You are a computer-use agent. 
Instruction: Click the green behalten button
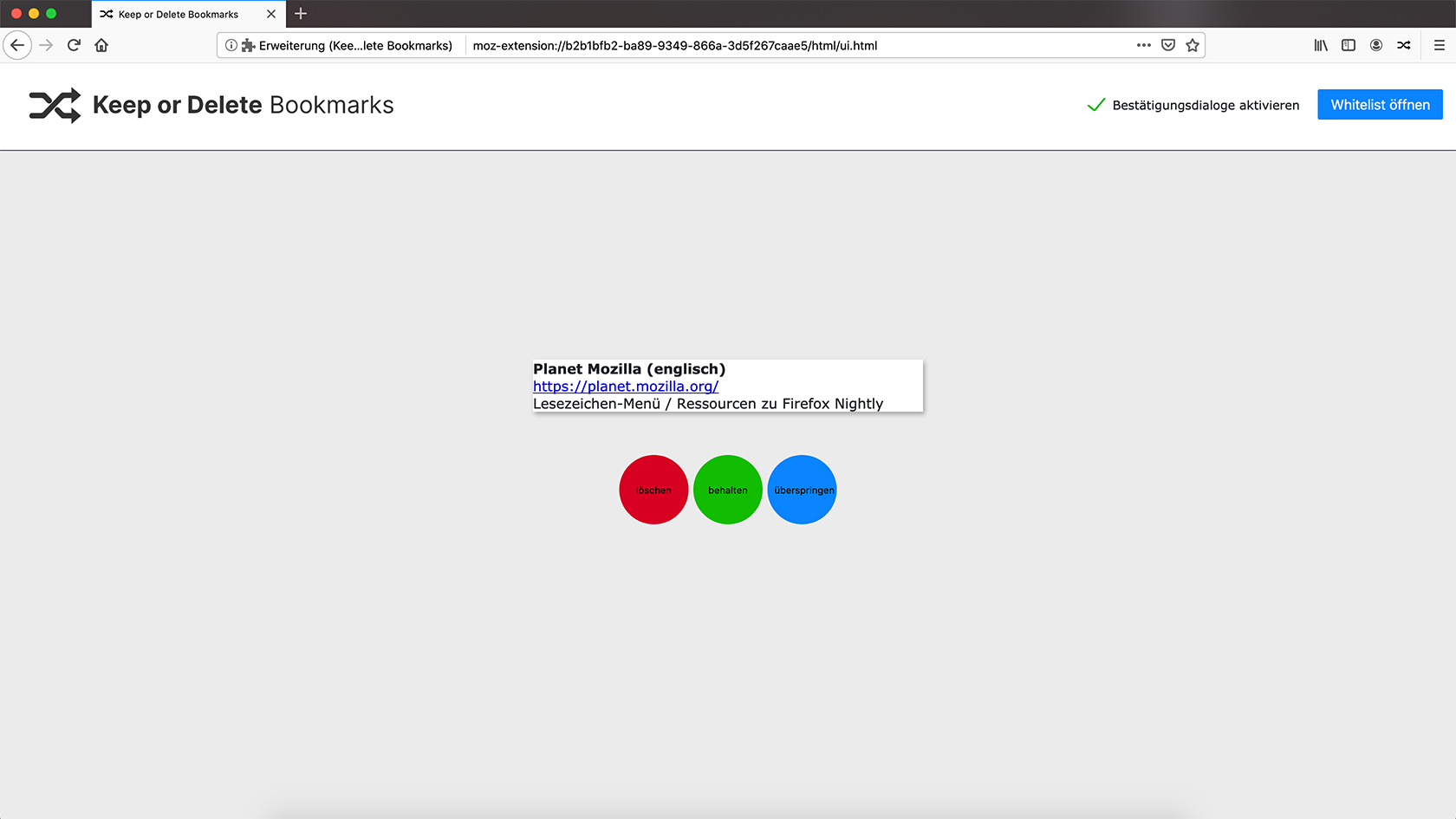(x=728, y=490)
